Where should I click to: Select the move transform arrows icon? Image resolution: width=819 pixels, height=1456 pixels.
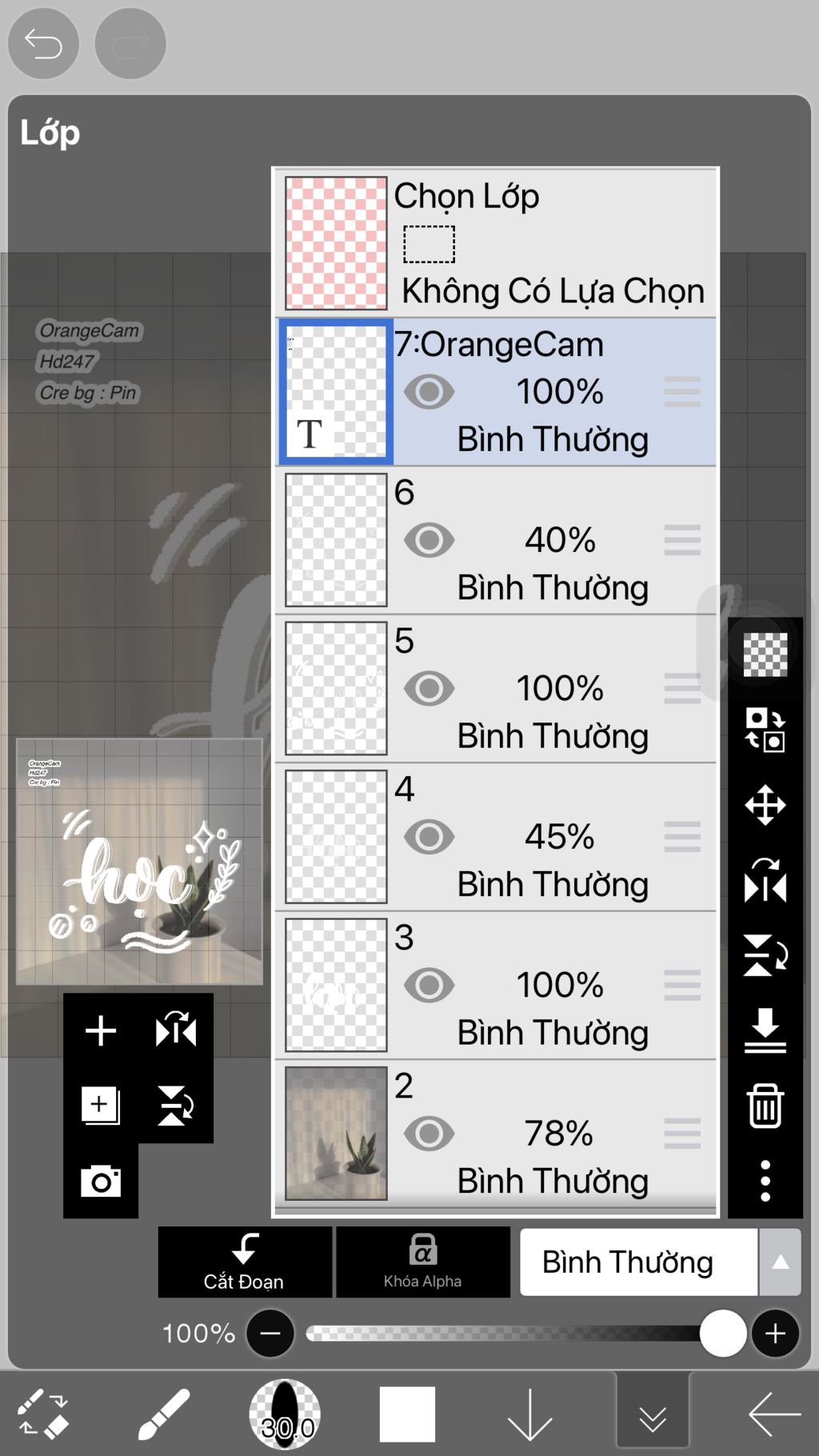(x=765, y=805)
